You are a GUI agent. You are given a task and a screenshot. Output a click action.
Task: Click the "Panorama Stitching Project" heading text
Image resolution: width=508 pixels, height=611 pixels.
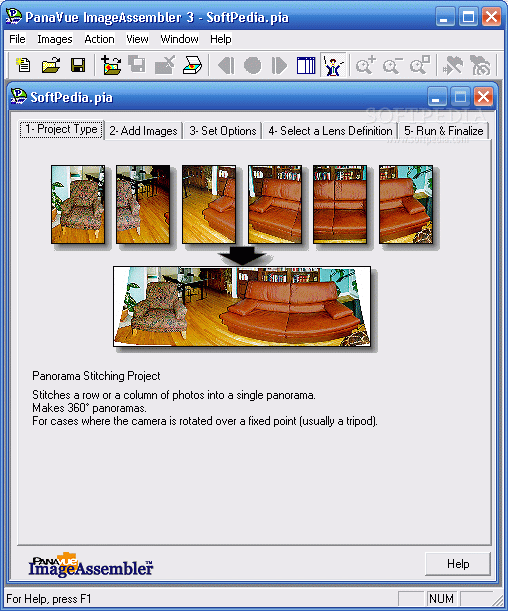96,376
